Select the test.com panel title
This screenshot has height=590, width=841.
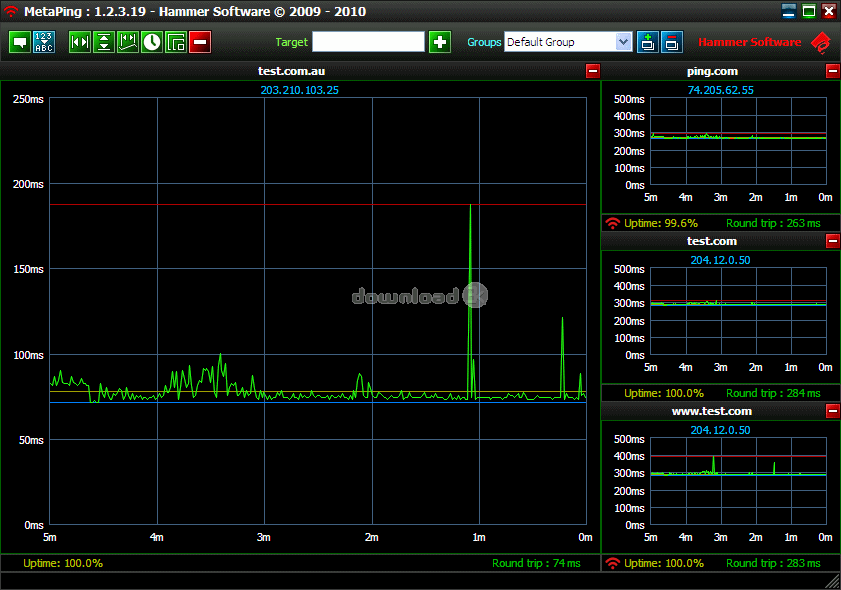tap(712, 241)
